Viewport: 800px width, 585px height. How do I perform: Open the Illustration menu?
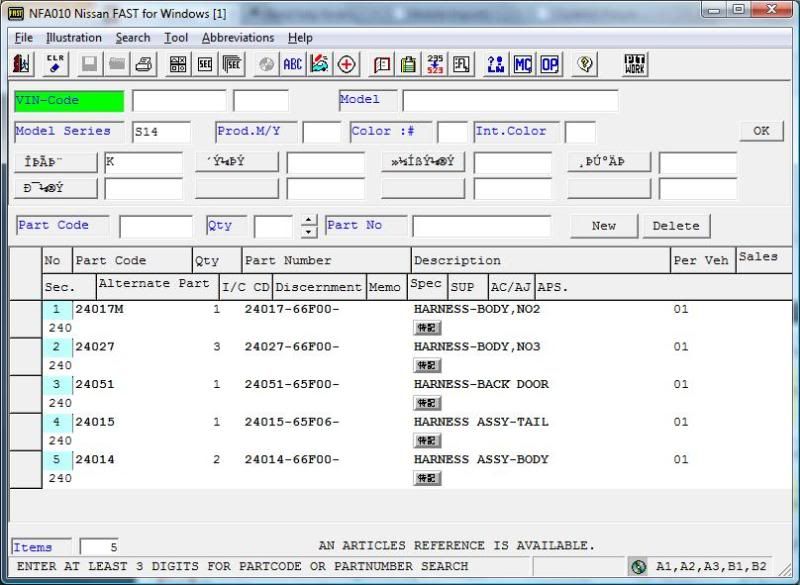click(x=73, y=38)
